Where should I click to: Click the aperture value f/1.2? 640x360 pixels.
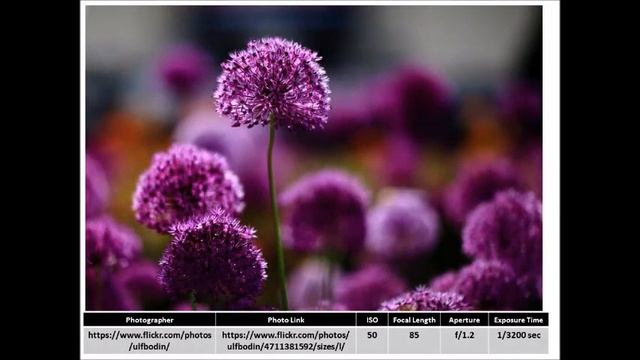(464, 335)
